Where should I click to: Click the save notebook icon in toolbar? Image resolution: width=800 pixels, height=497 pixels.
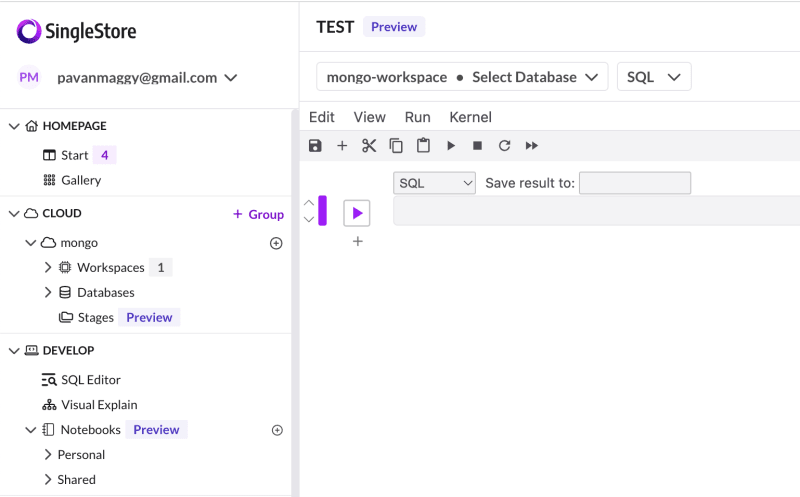[x=315, y=146]
